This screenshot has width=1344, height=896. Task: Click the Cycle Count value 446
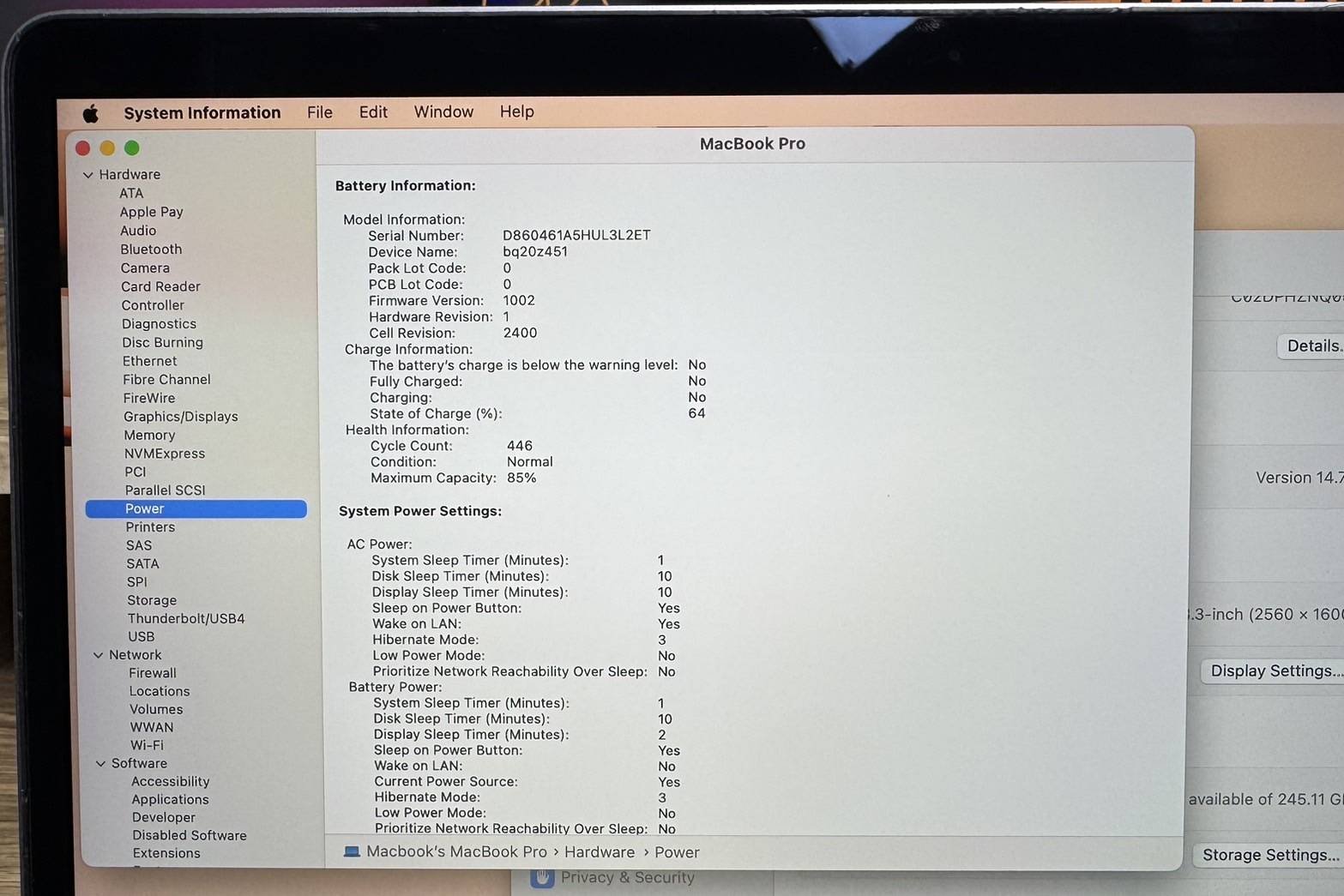tap(520, 446)
